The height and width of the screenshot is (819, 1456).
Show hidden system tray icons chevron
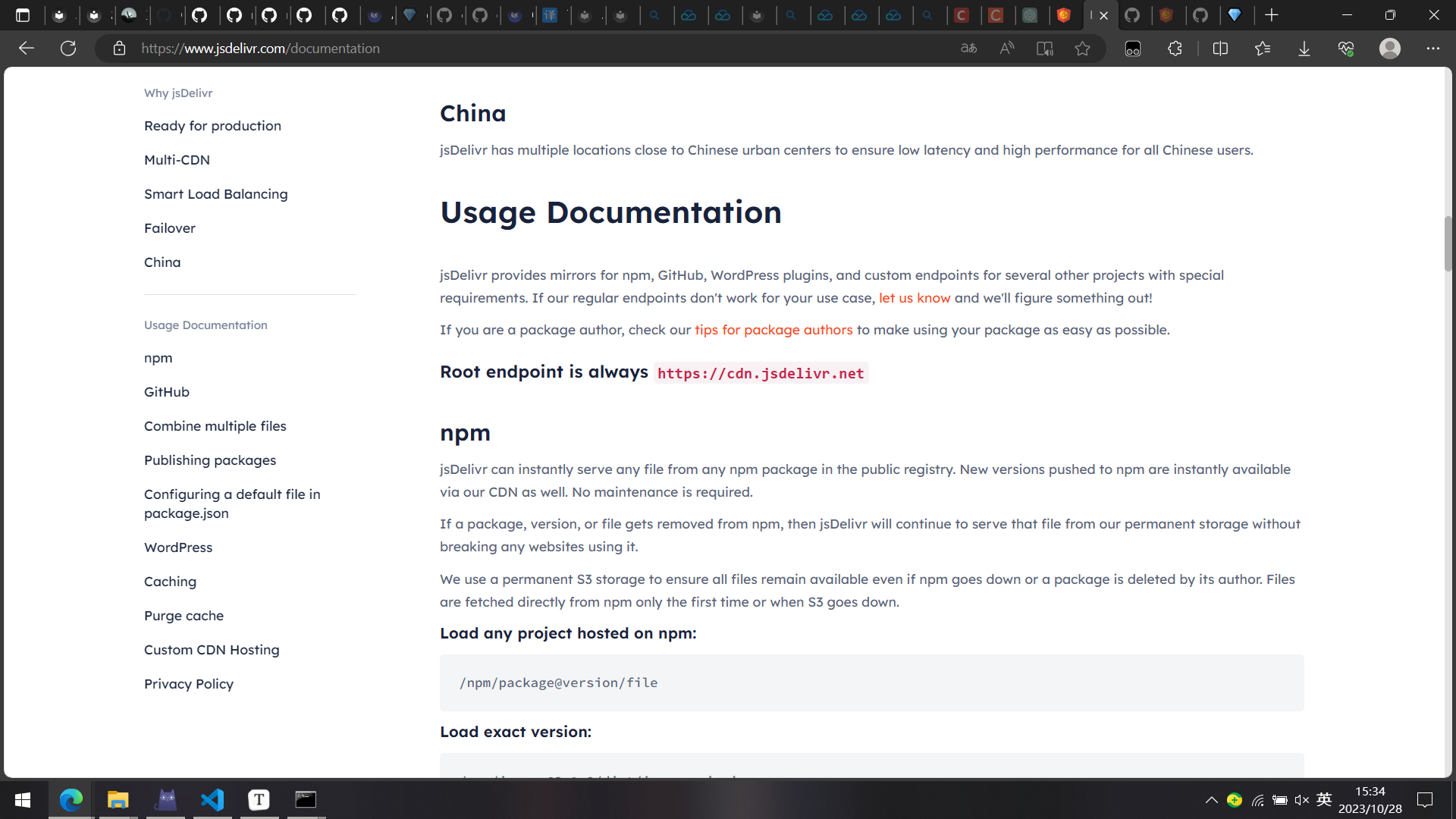click(1211, 800)
